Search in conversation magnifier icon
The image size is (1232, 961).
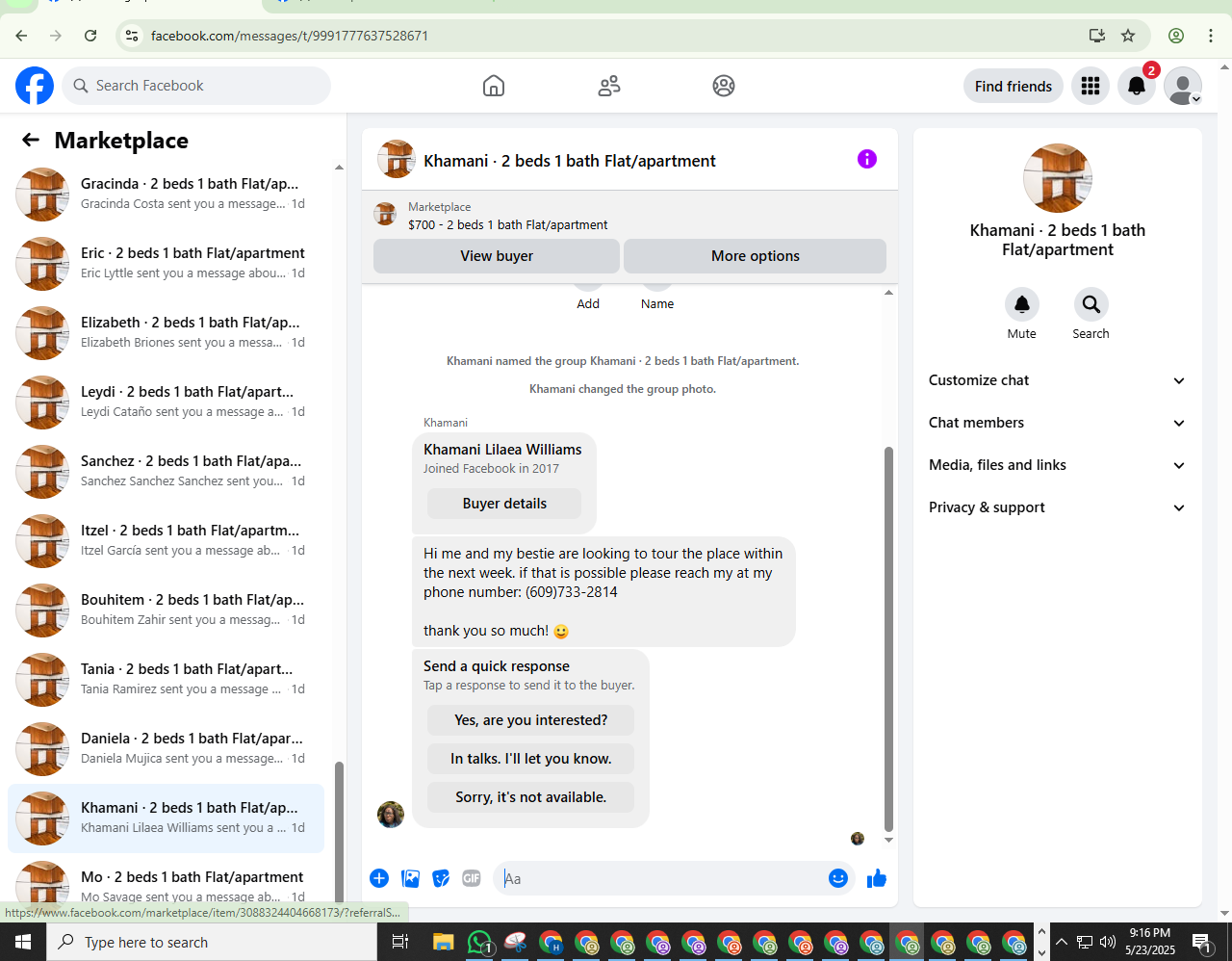pos(1091,304)
